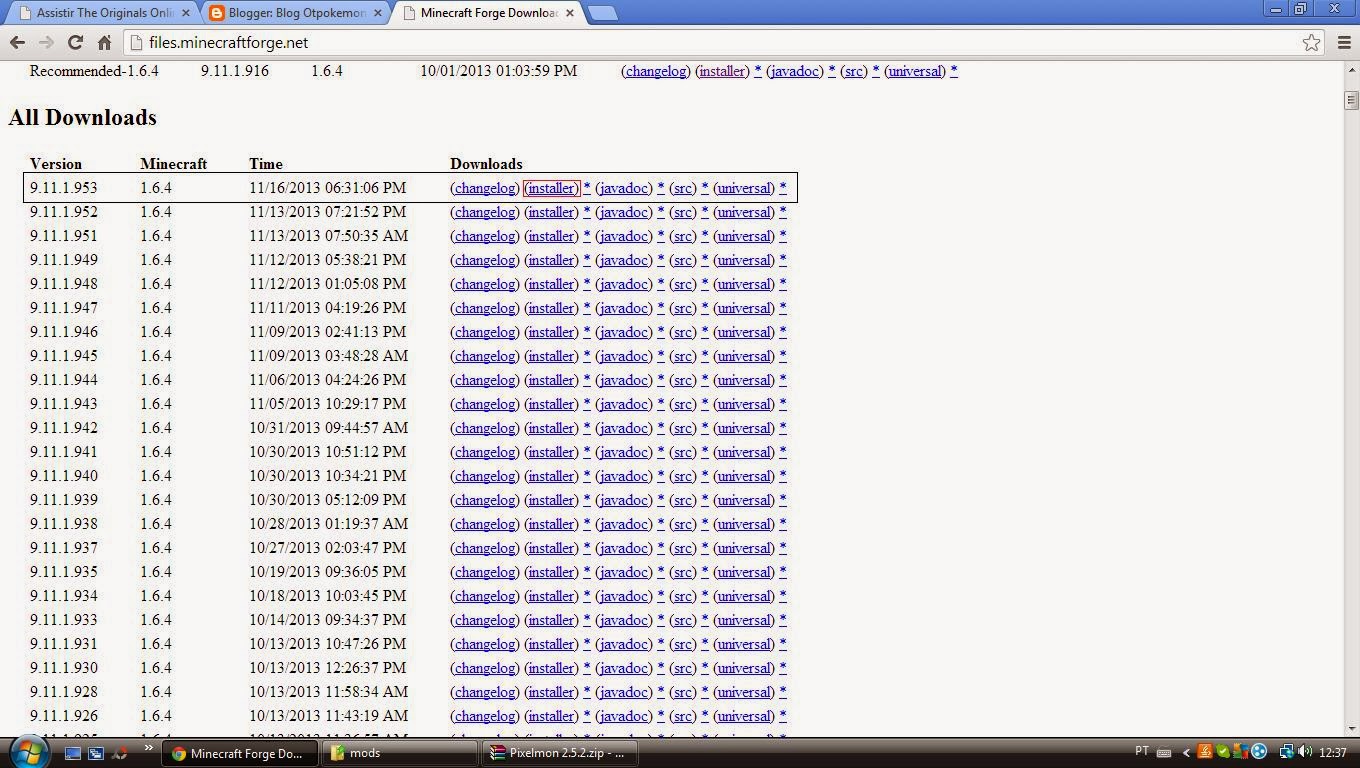The image size is (1360, 768).
Task: Open the Windows Start menu
Action: pos(28,751)
